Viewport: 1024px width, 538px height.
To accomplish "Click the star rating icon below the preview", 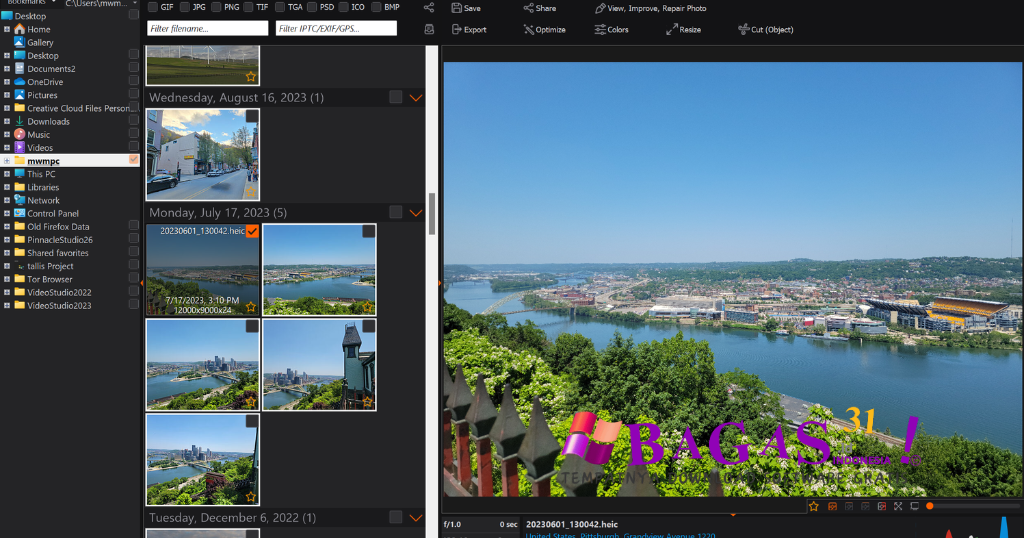I will 814,506.
